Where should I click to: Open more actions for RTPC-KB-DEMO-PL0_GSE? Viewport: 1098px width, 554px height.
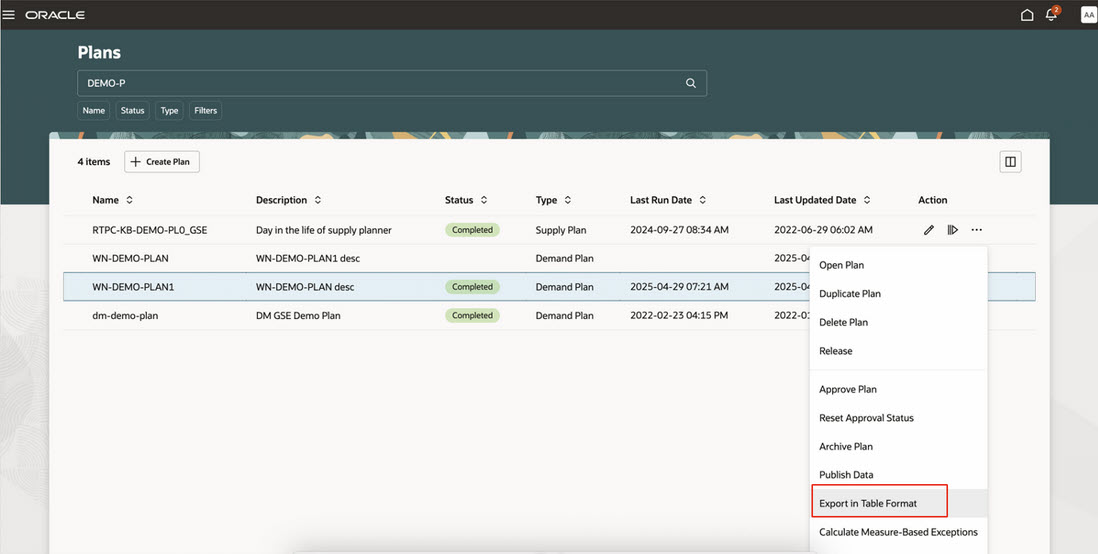point(977,230)
